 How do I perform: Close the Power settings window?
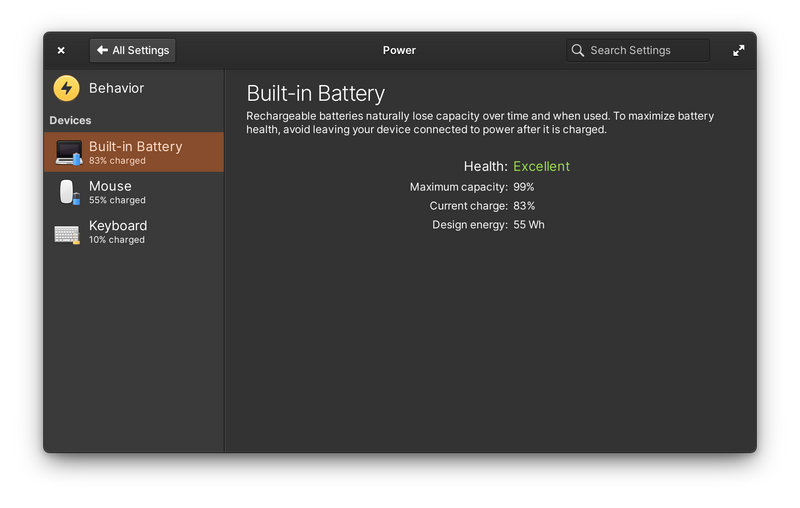pyautogui.click(x=61, y=50)
